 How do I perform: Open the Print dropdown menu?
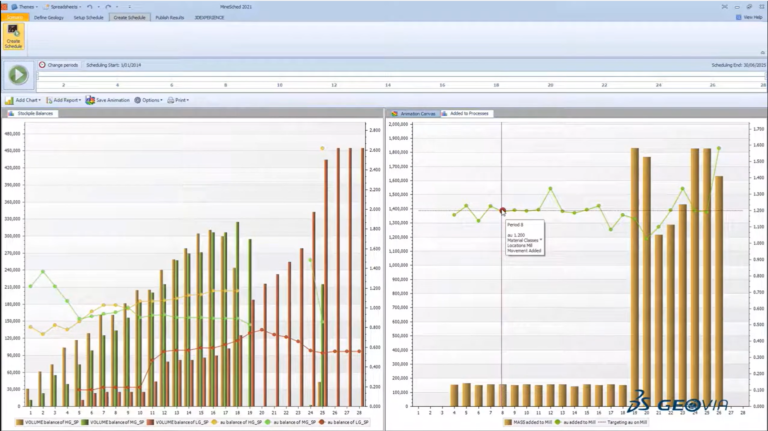tap(178, 100)
